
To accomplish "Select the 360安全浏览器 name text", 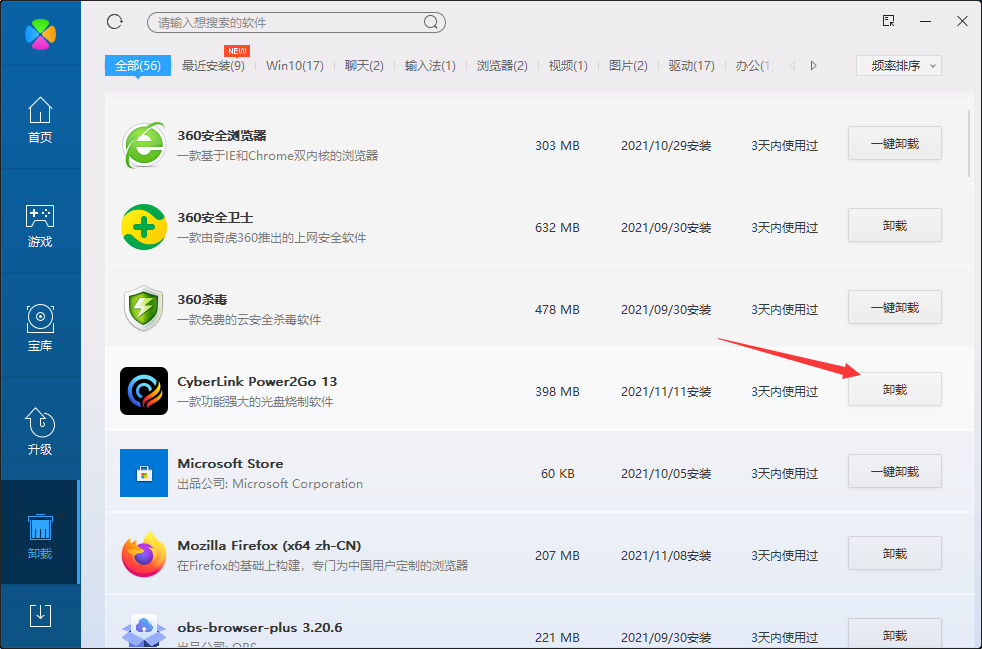I will [222, 135].
